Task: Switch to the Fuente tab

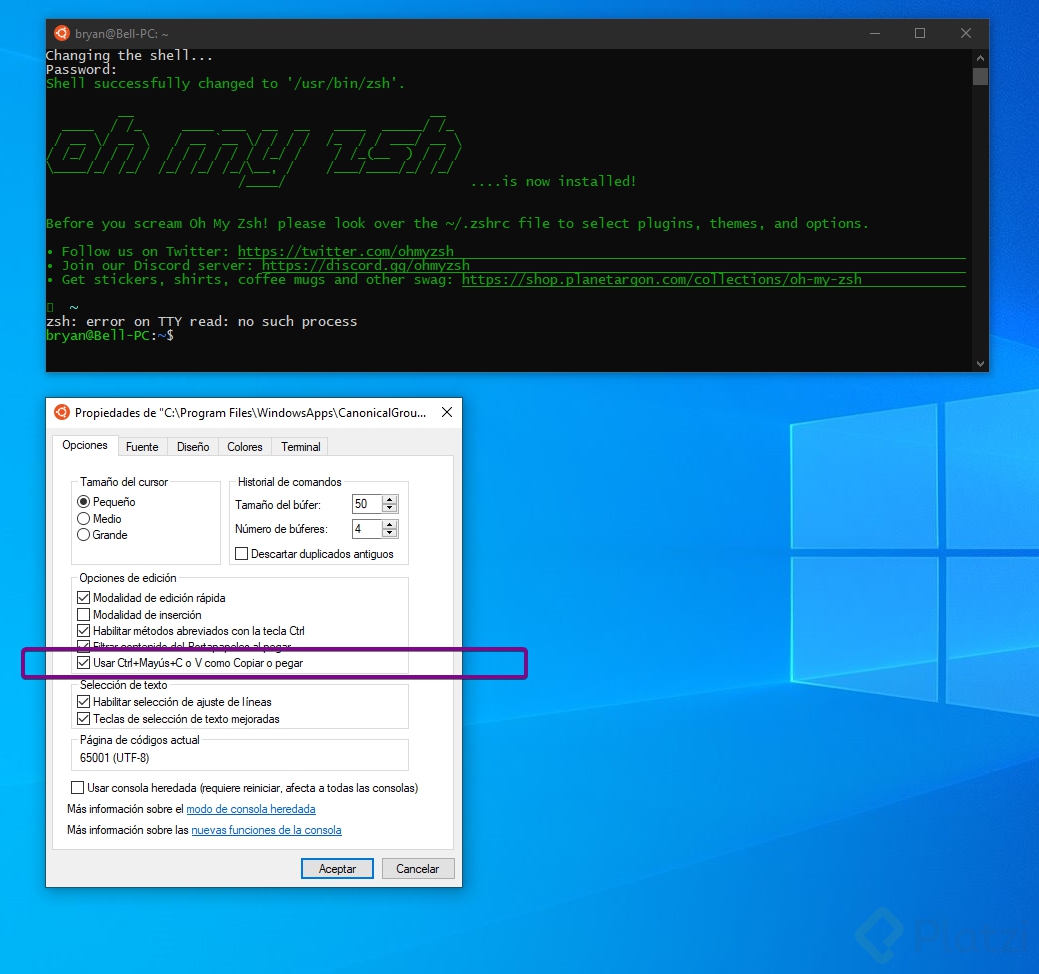Action: tap(142, 447)
